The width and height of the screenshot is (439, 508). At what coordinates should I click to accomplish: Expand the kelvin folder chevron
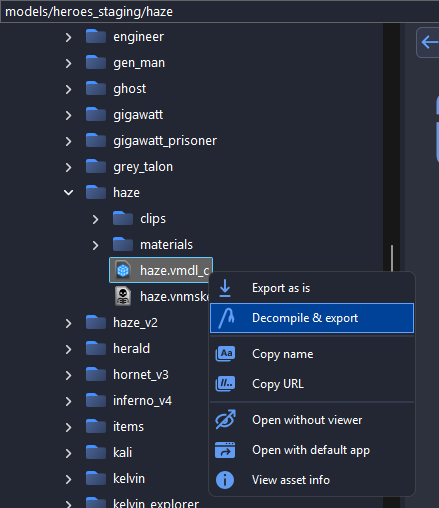(68, 479)
